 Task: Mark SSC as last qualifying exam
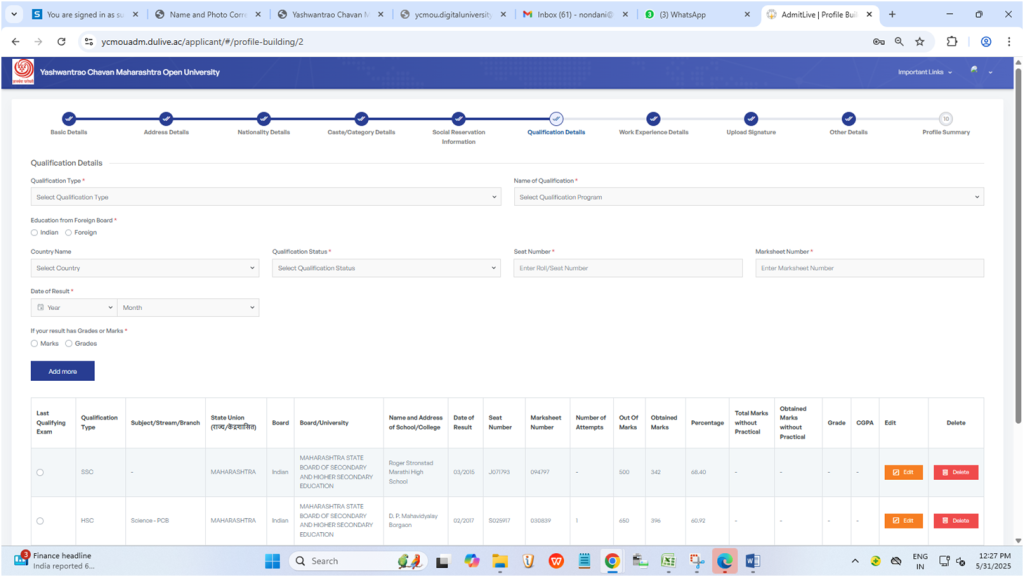(x=40, y=472)
